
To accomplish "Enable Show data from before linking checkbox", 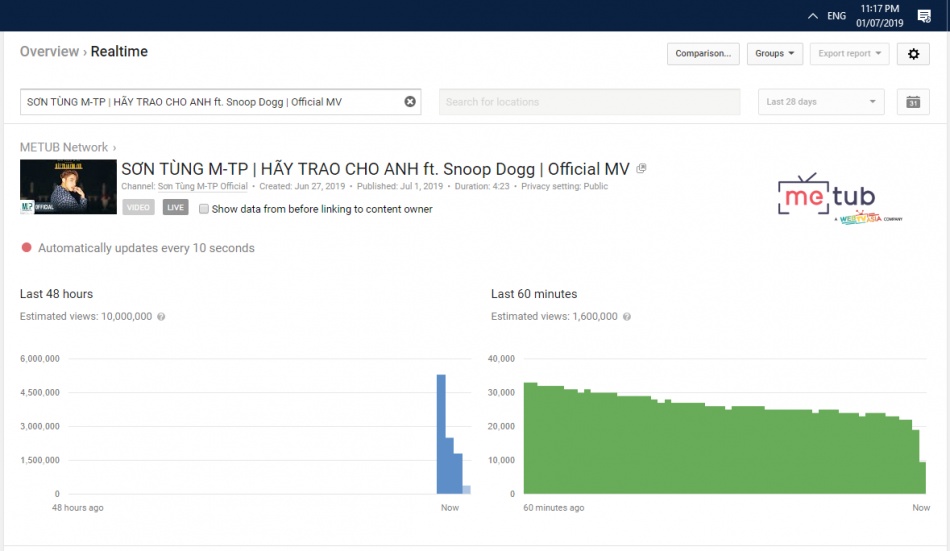I will click(204, 209).
